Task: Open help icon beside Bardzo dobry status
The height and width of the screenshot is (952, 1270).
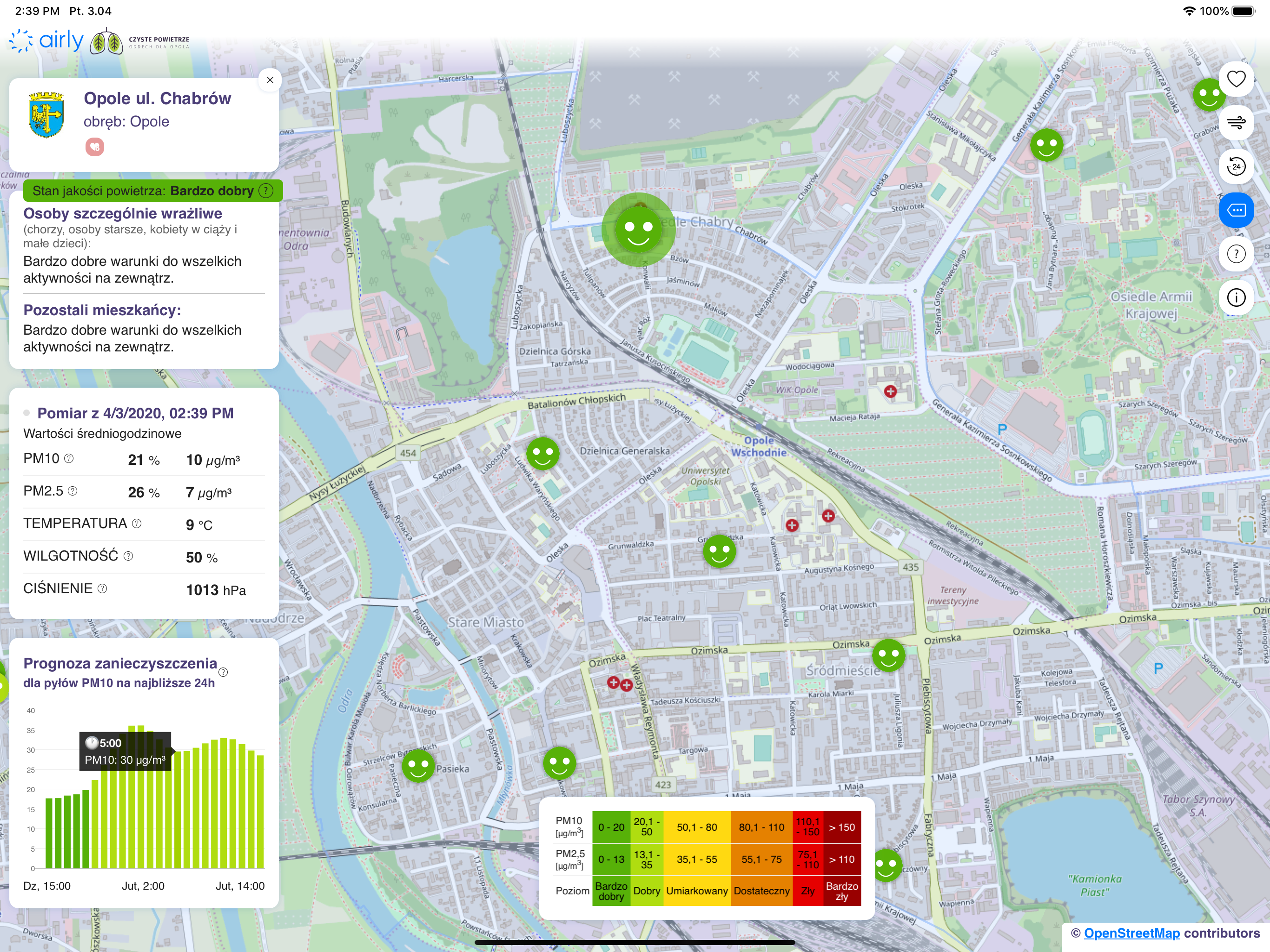Action: click(x=266, y=191)
